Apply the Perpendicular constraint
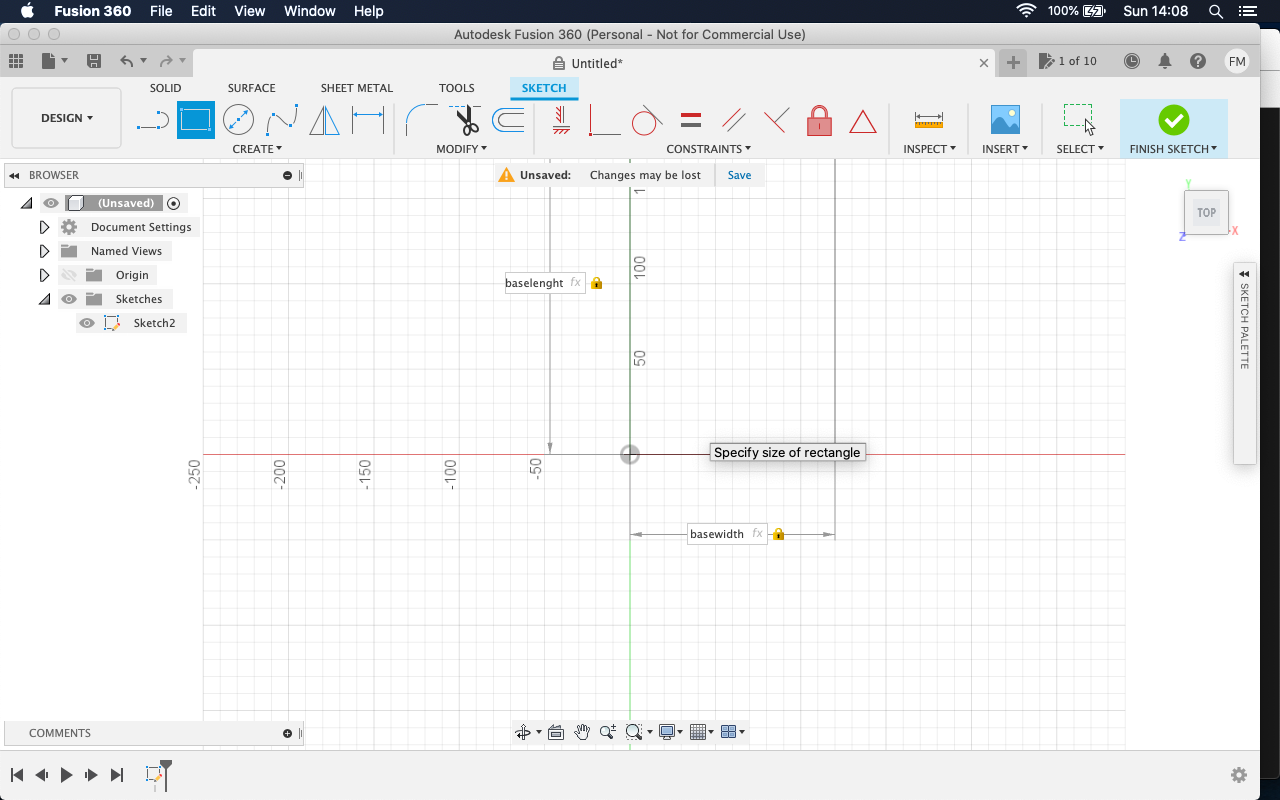Screen dimensions: 1280x800 776,121
